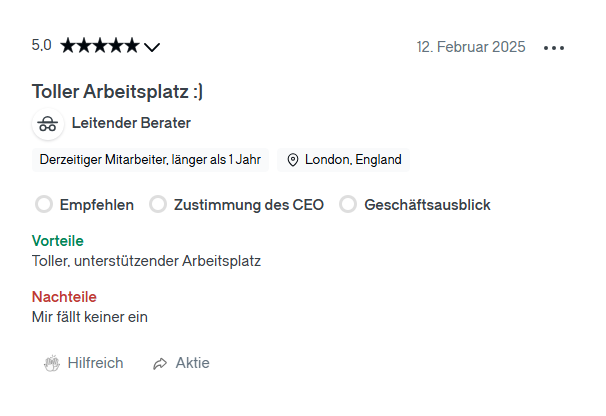Click the location pin icon
Screen dimensions: 606x416
click(x=293, y=160)
